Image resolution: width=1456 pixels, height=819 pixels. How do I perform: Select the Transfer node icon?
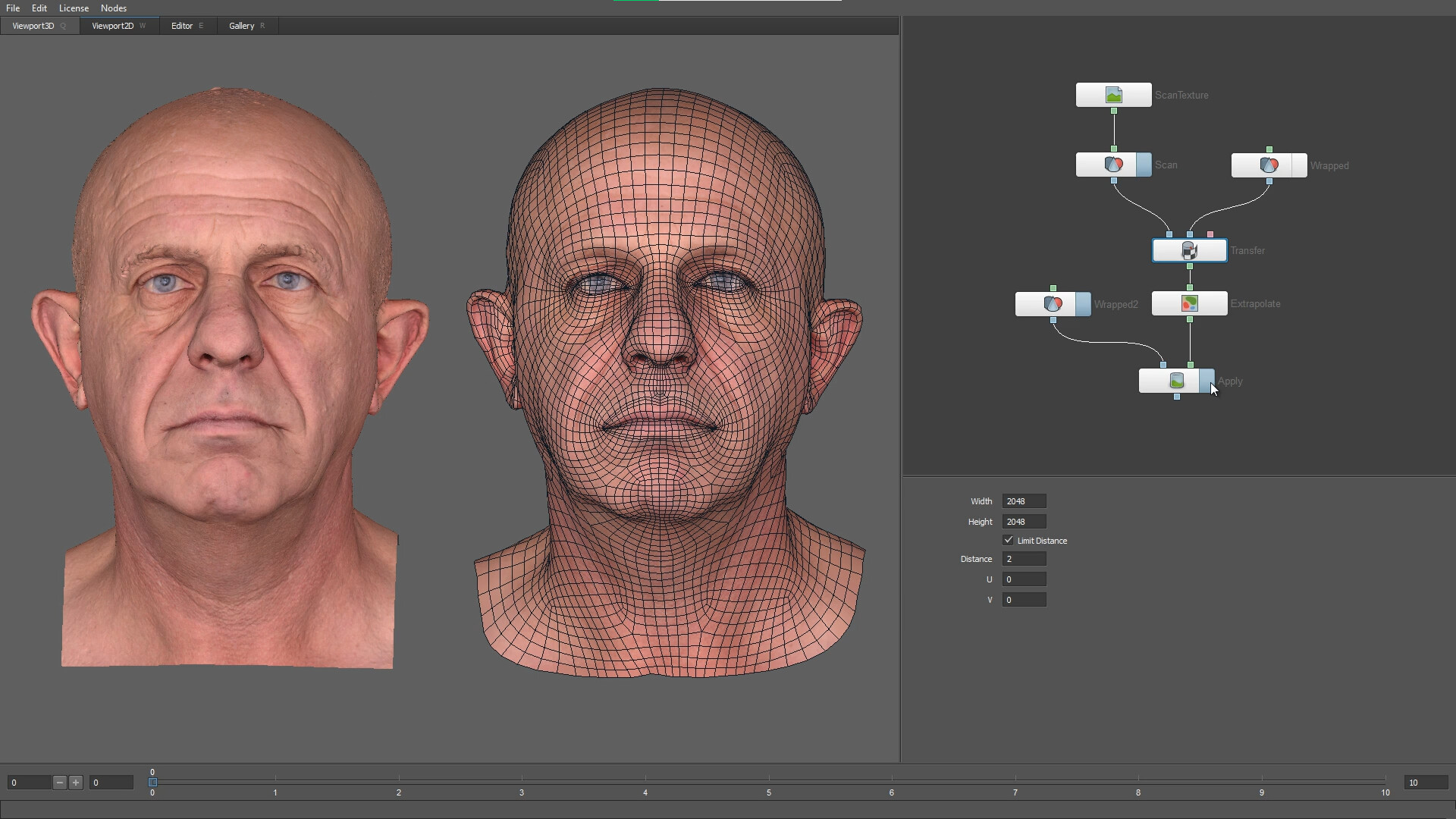tap(1189, 250)
